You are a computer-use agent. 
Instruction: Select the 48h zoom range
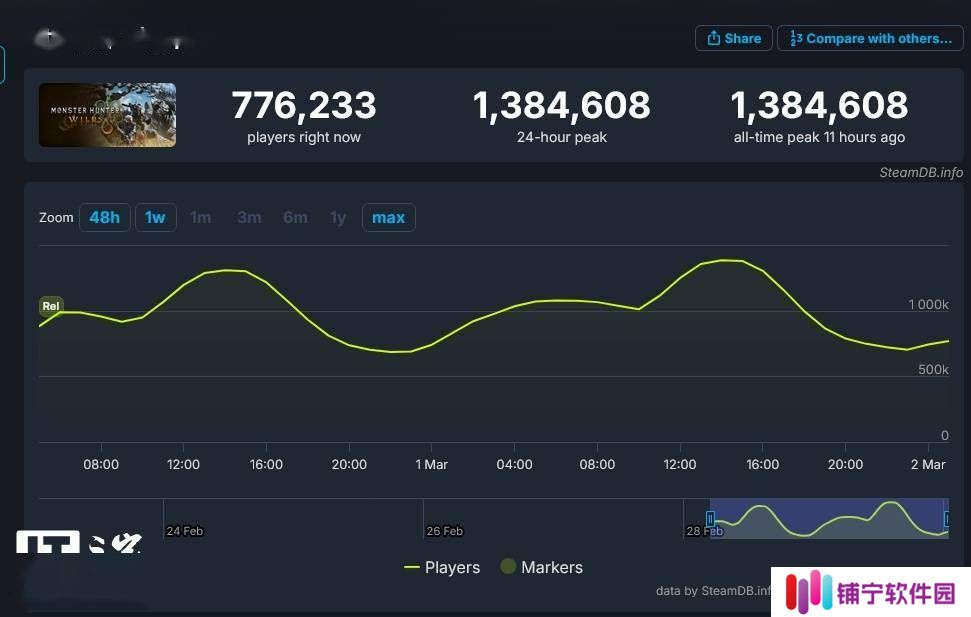coord(105,217)
